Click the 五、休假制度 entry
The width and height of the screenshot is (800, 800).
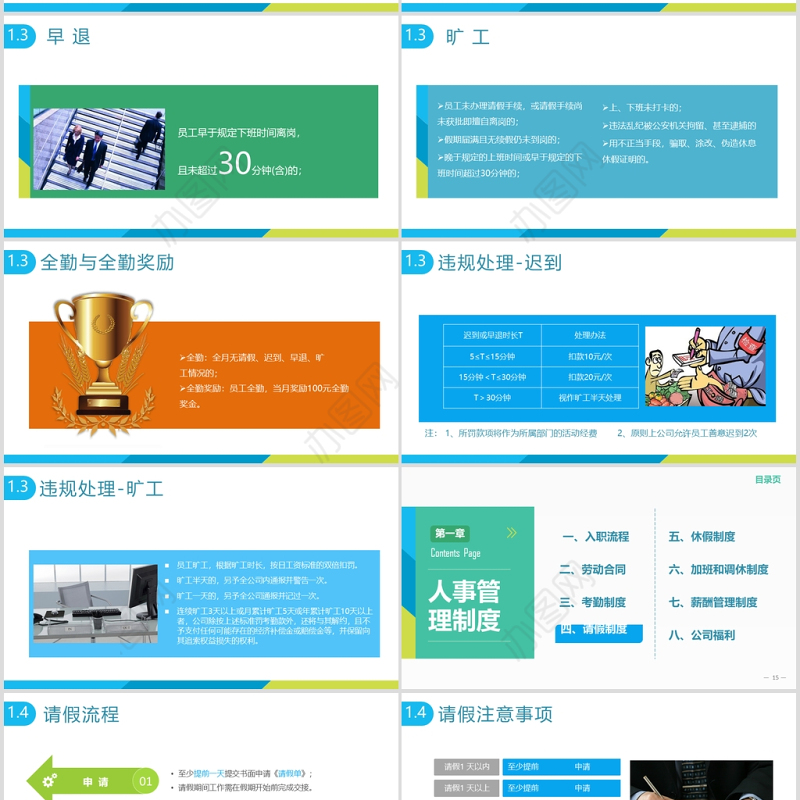[703, 536]
